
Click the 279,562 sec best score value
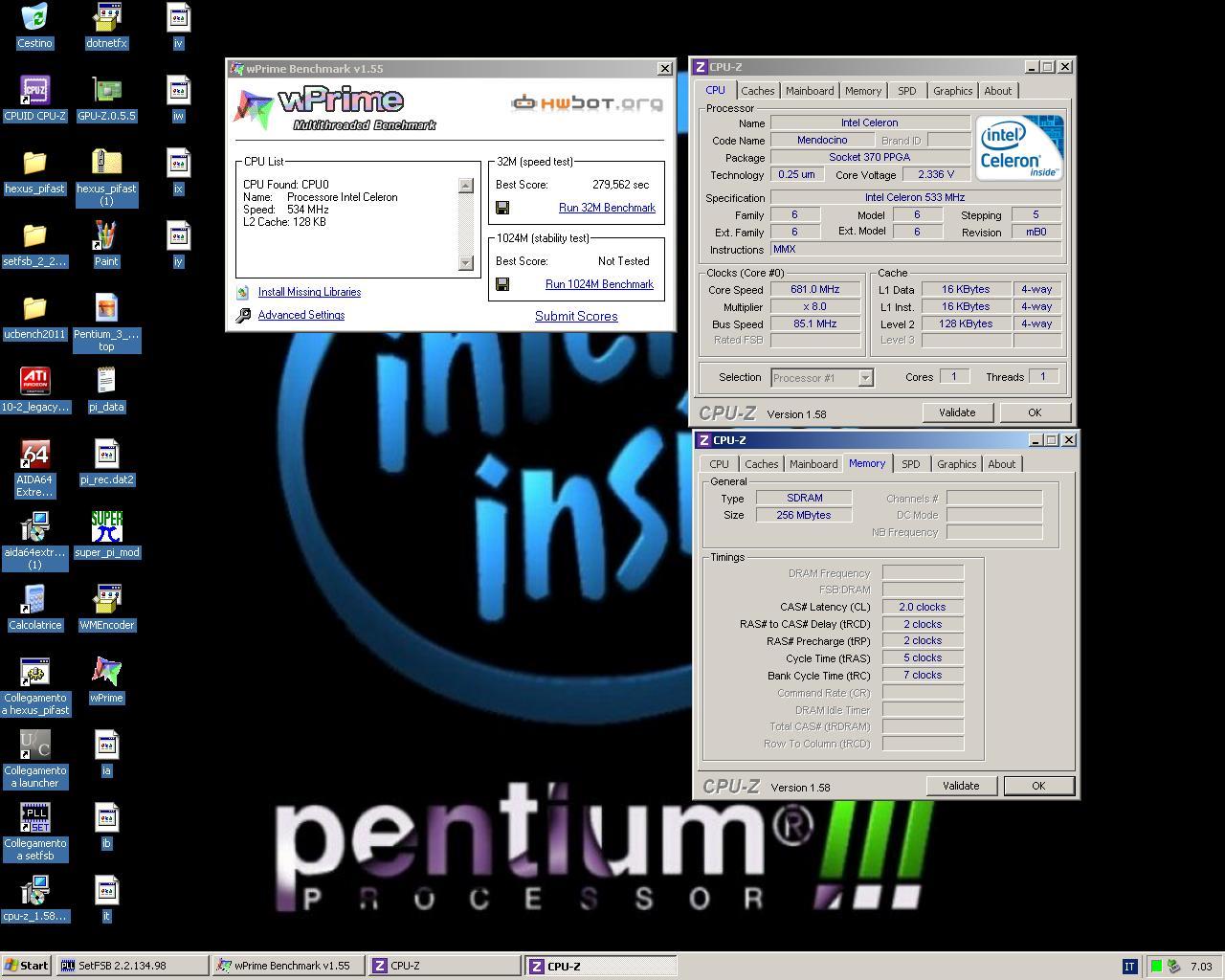coord(620,185)
